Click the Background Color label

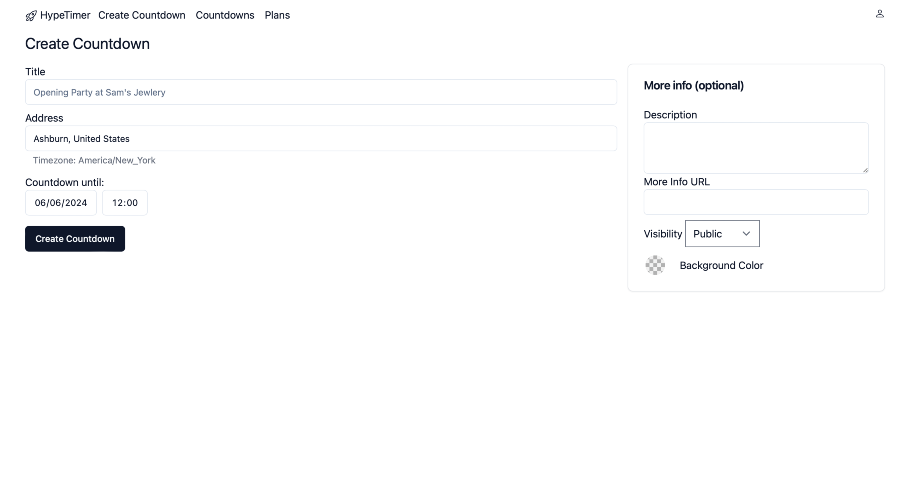click(x=721, y=266)
